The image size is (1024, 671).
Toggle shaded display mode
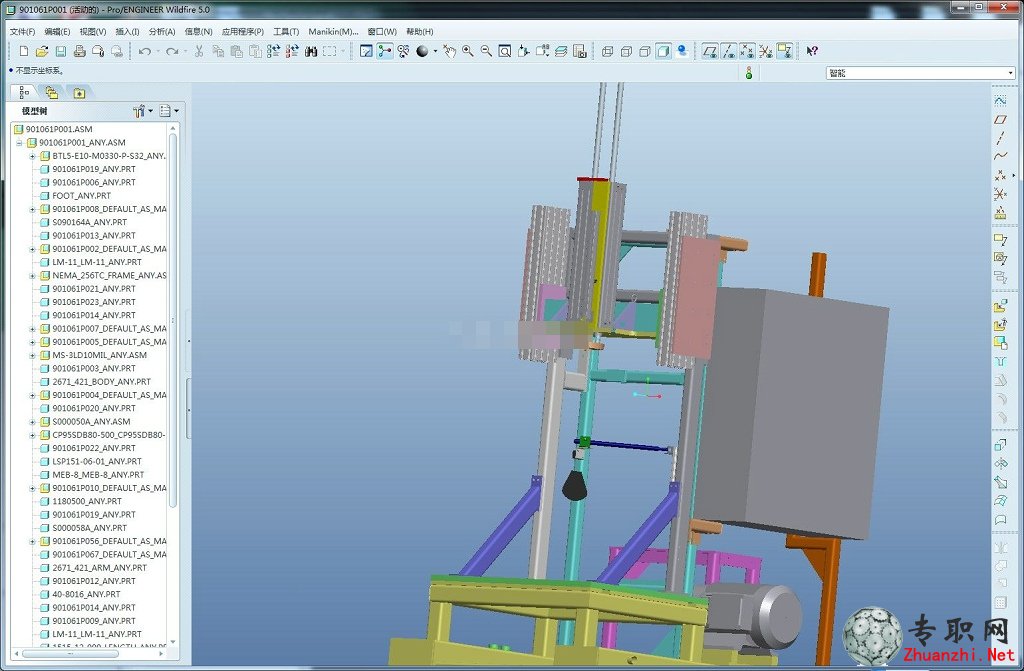click(664, 51)
